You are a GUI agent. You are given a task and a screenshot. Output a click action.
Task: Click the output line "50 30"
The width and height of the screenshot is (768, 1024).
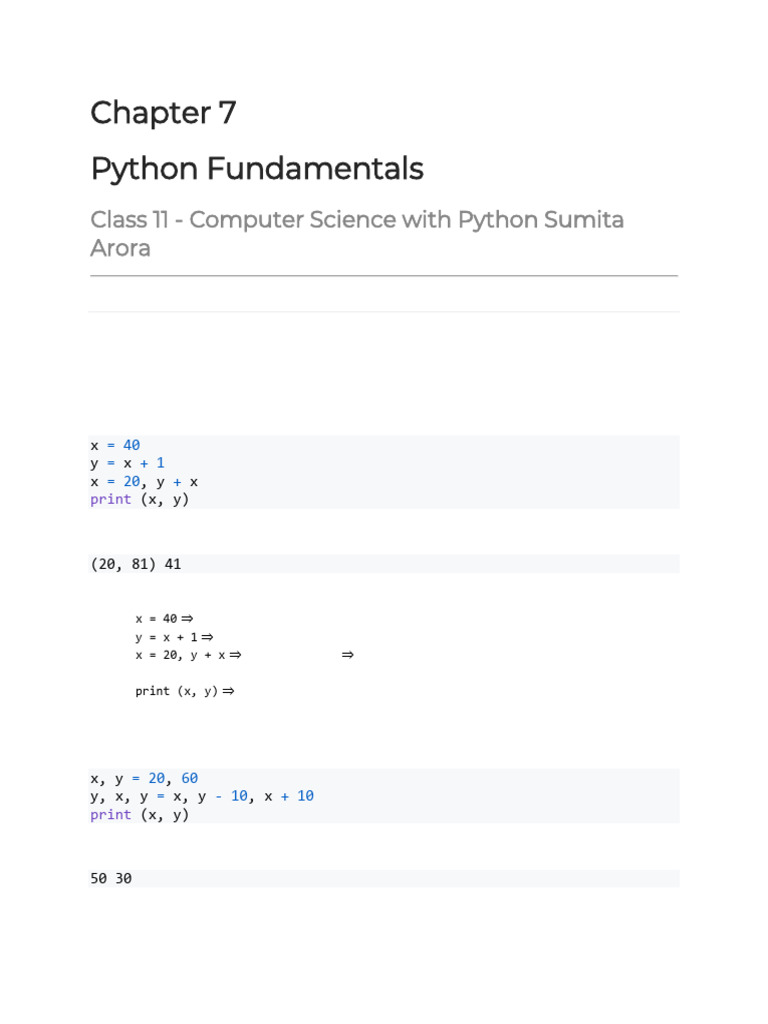(110, 879)
